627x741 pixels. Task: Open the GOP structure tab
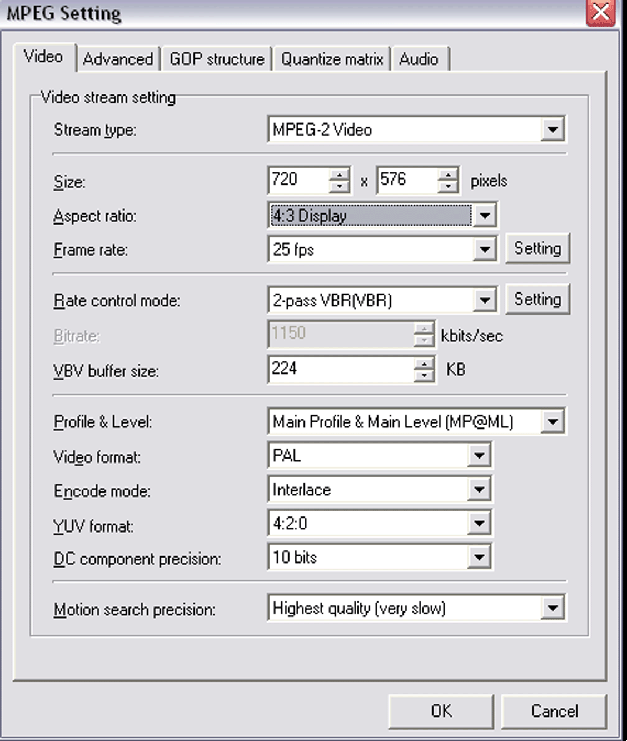click(x=217, y=59)
